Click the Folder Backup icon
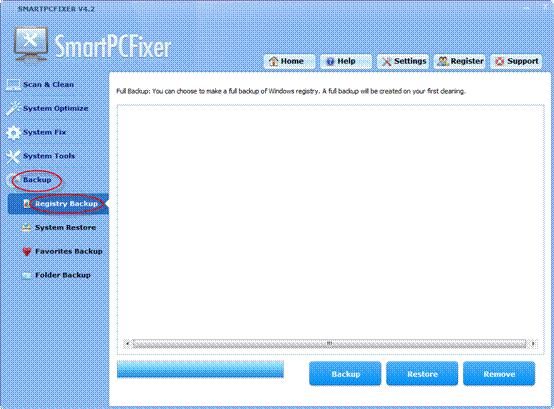The image size is (554, 409). [26, 275]
